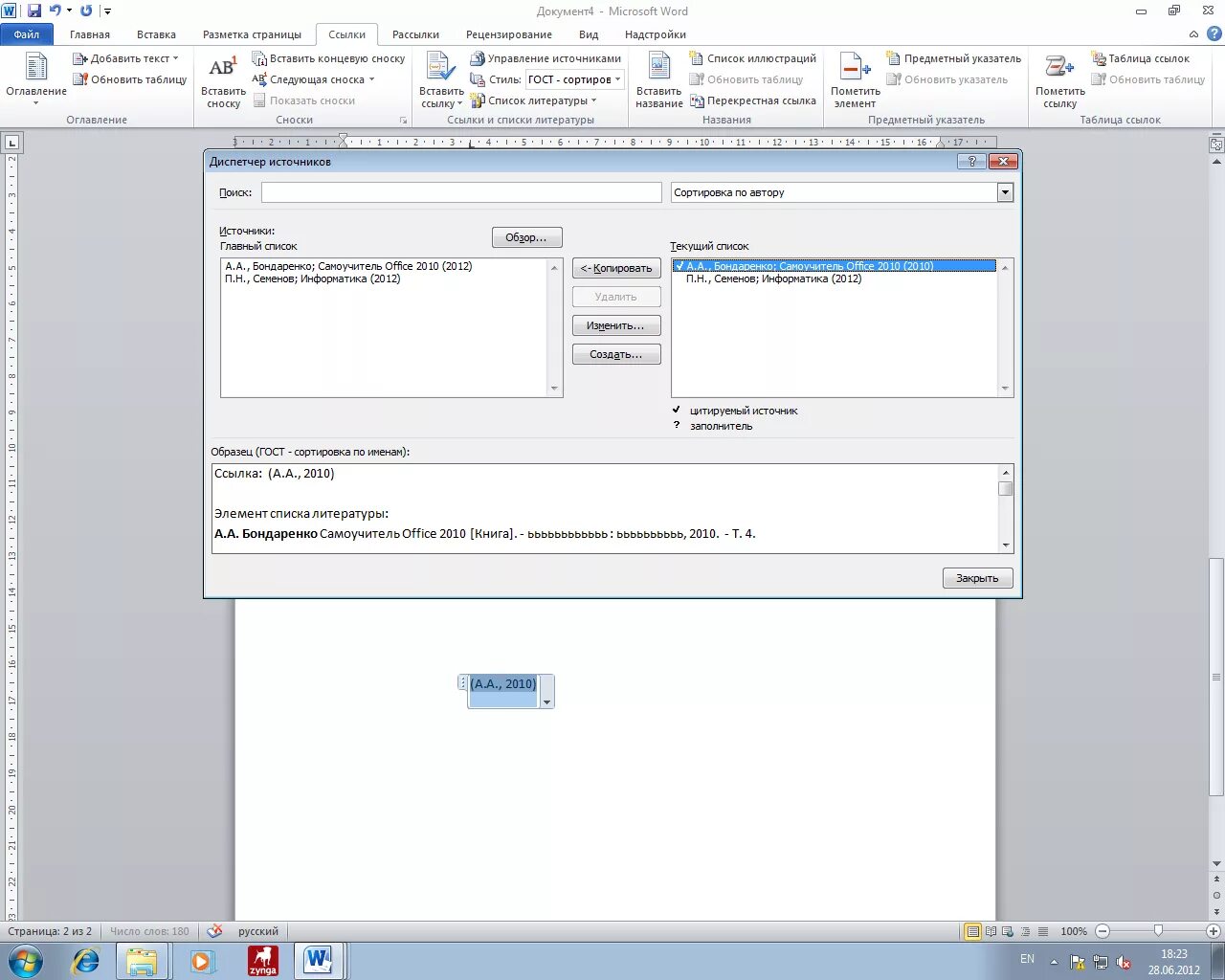Click the sample preview scrollbar

[1005, 508]
